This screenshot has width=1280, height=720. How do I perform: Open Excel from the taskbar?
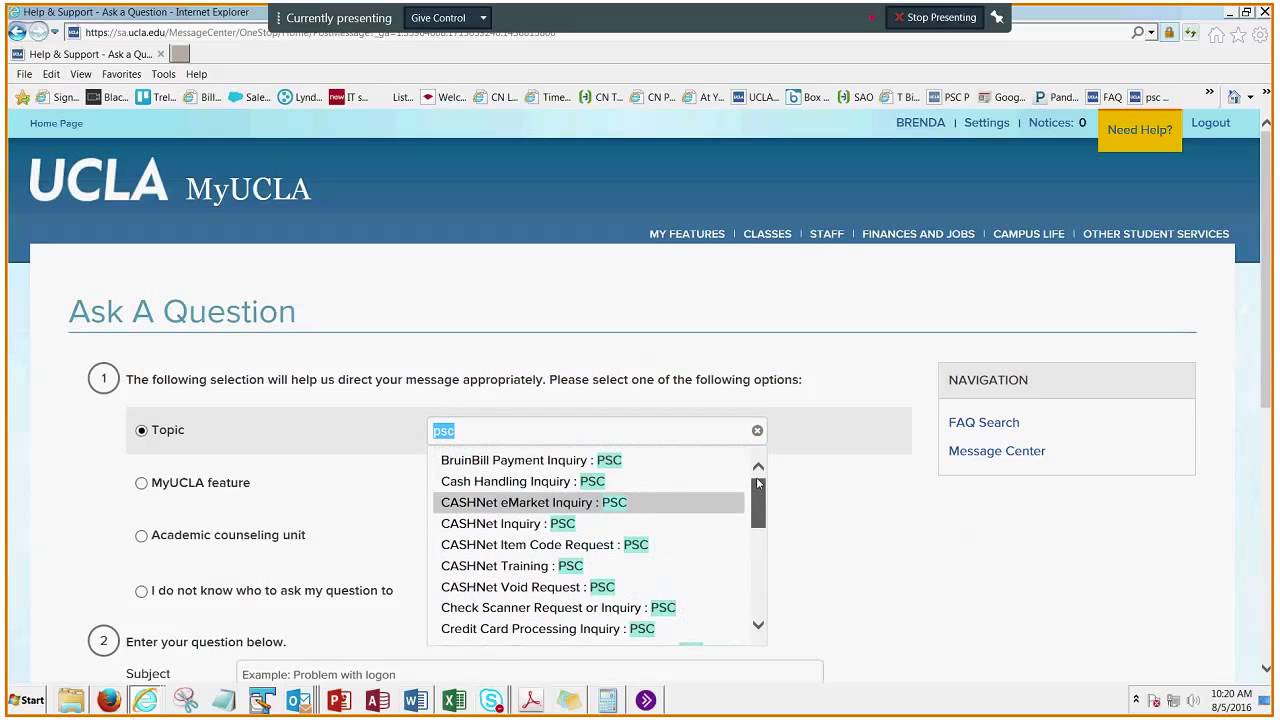453,700
